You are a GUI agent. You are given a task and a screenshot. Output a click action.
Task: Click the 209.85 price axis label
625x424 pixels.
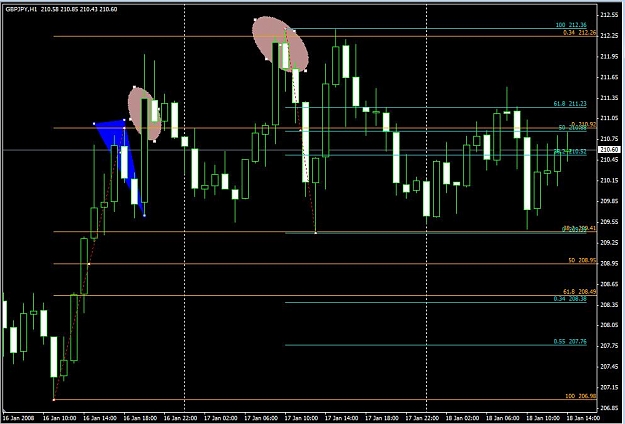pyautogui.click(x=609, y=201)
